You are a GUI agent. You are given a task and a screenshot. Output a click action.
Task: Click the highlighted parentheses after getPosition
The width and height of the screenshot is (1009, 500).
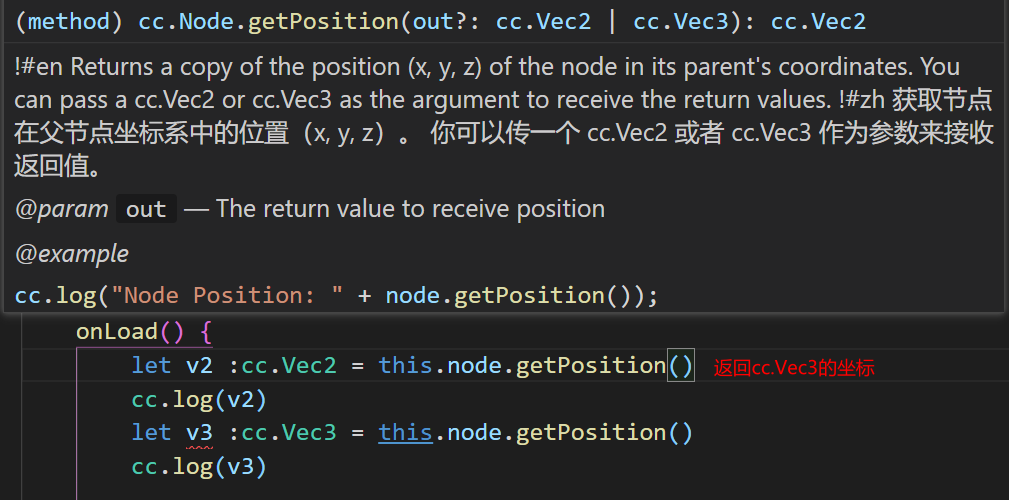point(680,366)
